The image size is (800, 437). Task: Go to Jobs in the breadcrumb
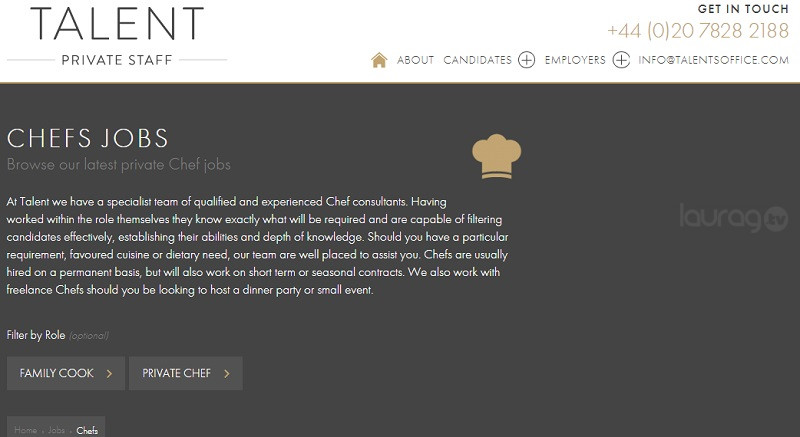[x=56, y=430]
